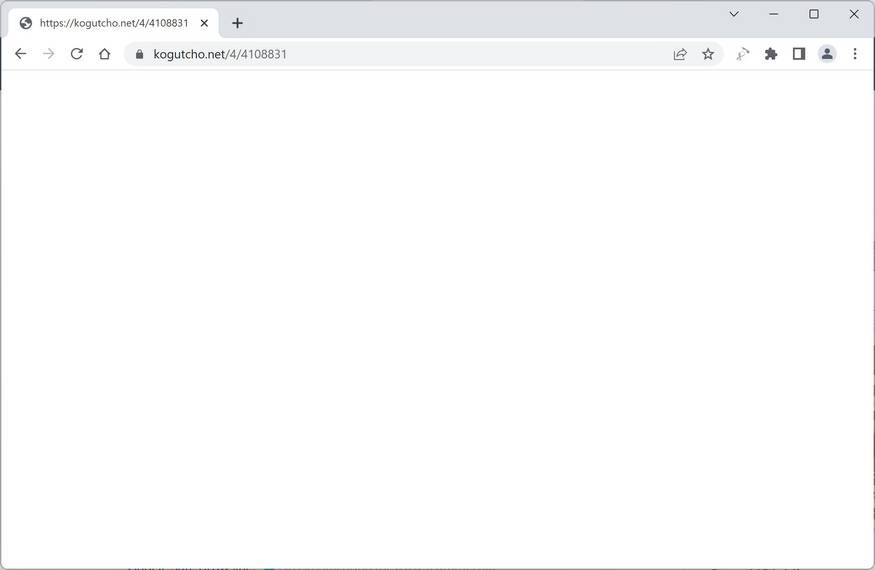Viewport: 875px width, 570px height.
Task: Share this page using the share icon
Action: click(680, 54)
